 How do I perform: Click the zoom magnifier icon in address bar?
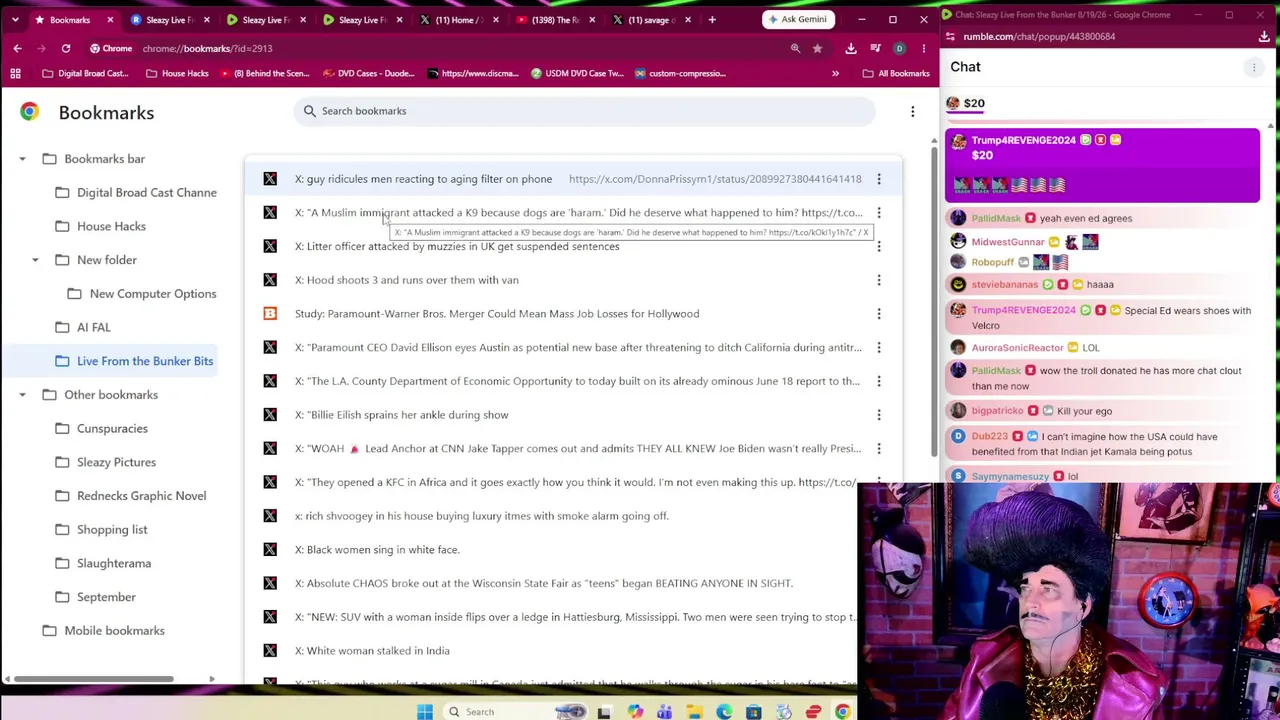[795, 48]
